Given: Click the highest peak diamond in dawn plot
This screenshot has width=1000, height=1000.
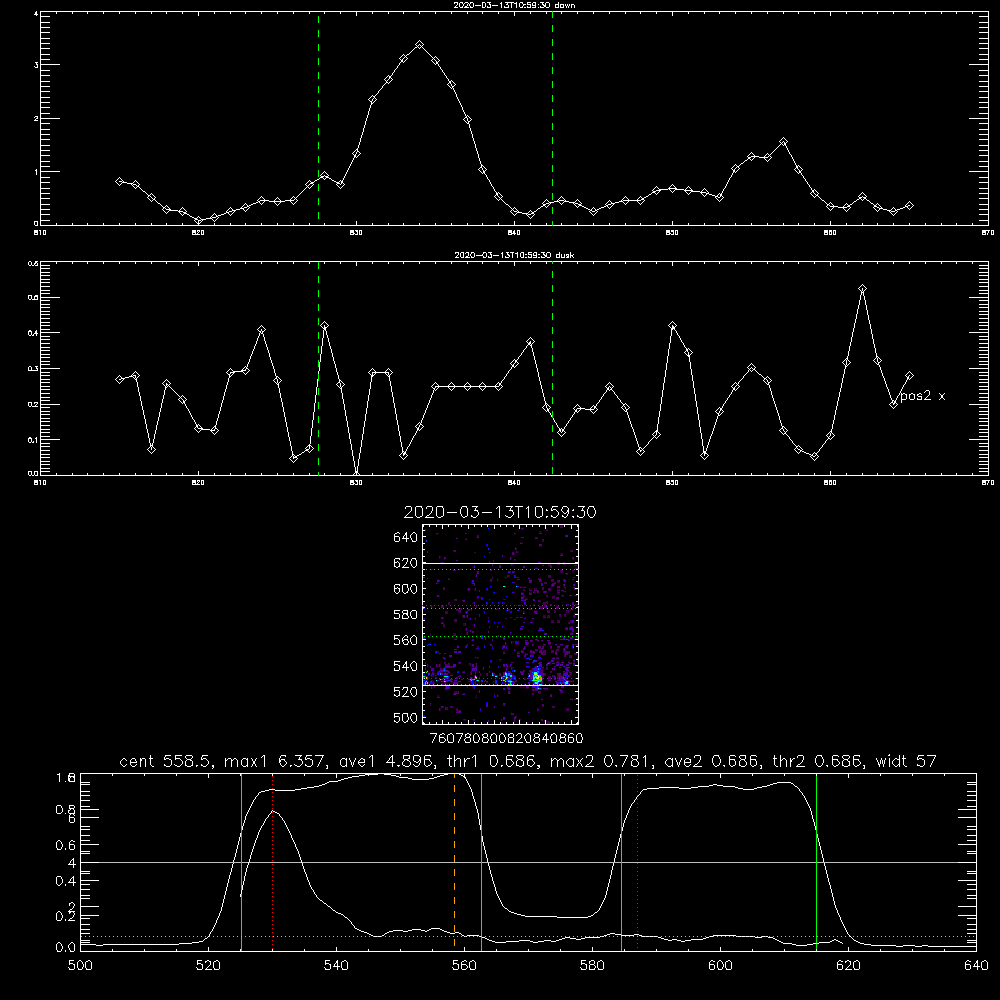Looking at the screenshot, I should click(x=419, y=45).
